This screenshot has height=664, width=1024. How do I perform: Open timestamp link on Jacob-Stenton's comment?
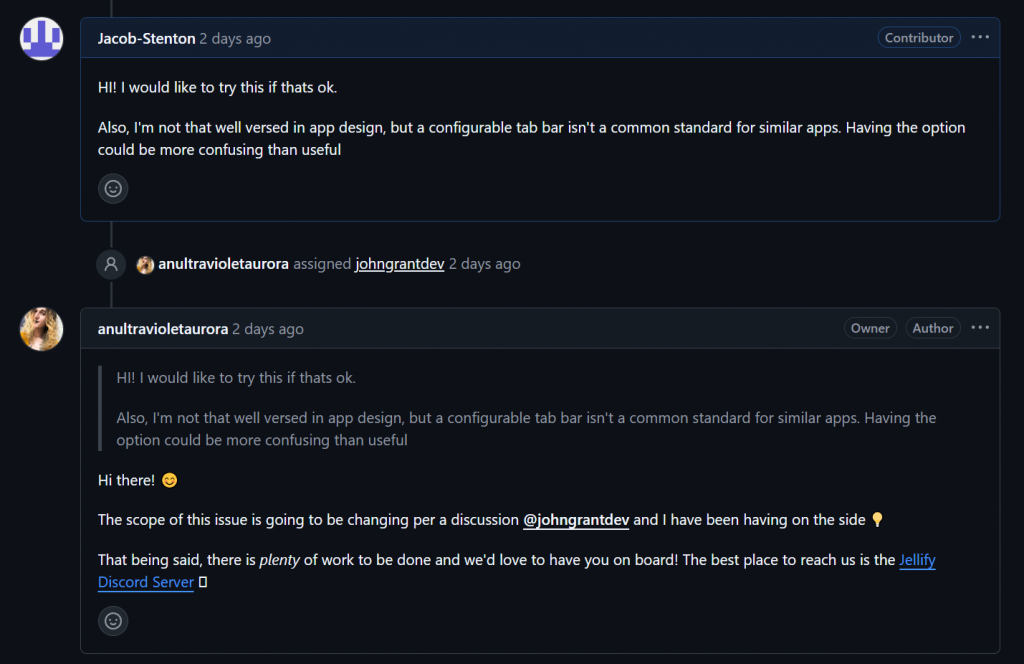(235, 39)
